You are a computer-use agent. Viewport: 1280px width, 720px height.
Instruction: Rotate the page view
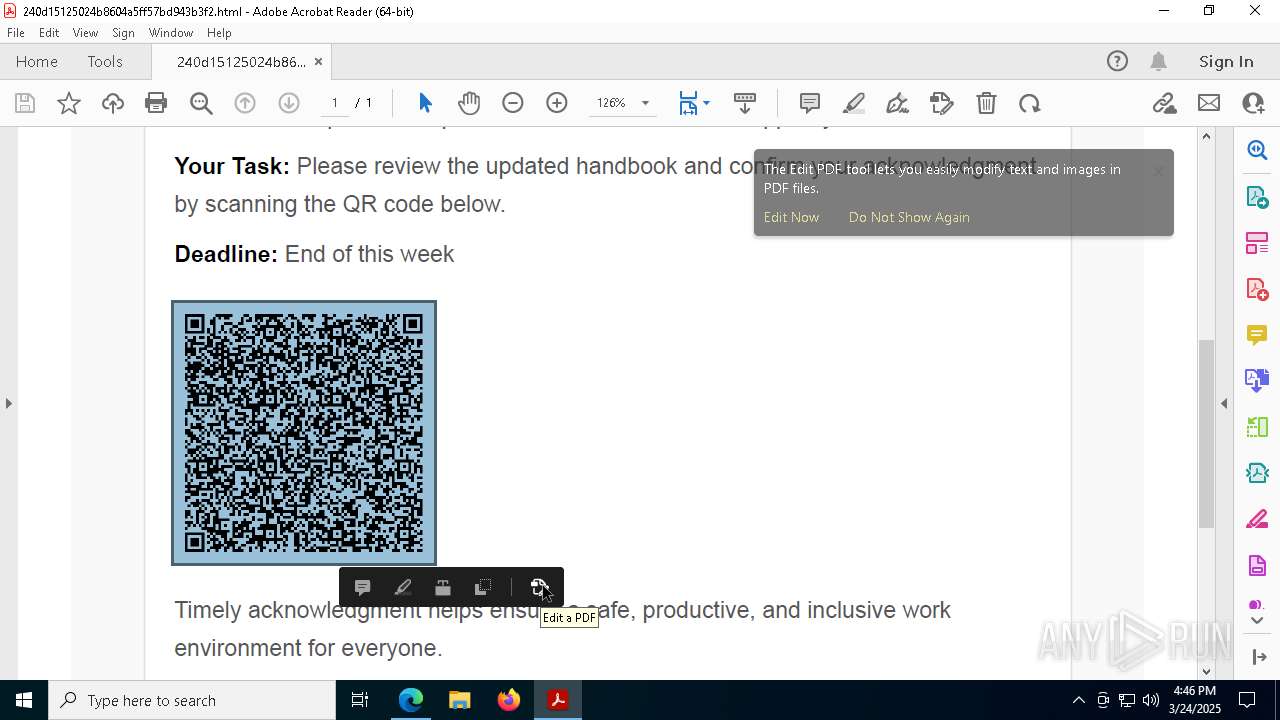pyautogui.click(x=1030, y=103)
